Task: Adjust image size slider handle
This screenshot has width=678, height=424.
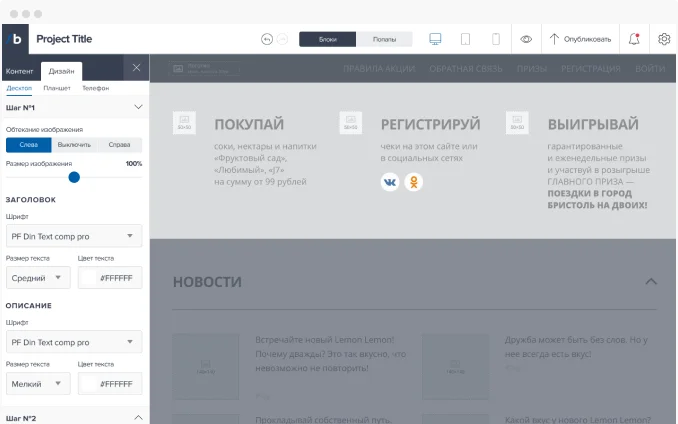Action: tap(74, 177)
